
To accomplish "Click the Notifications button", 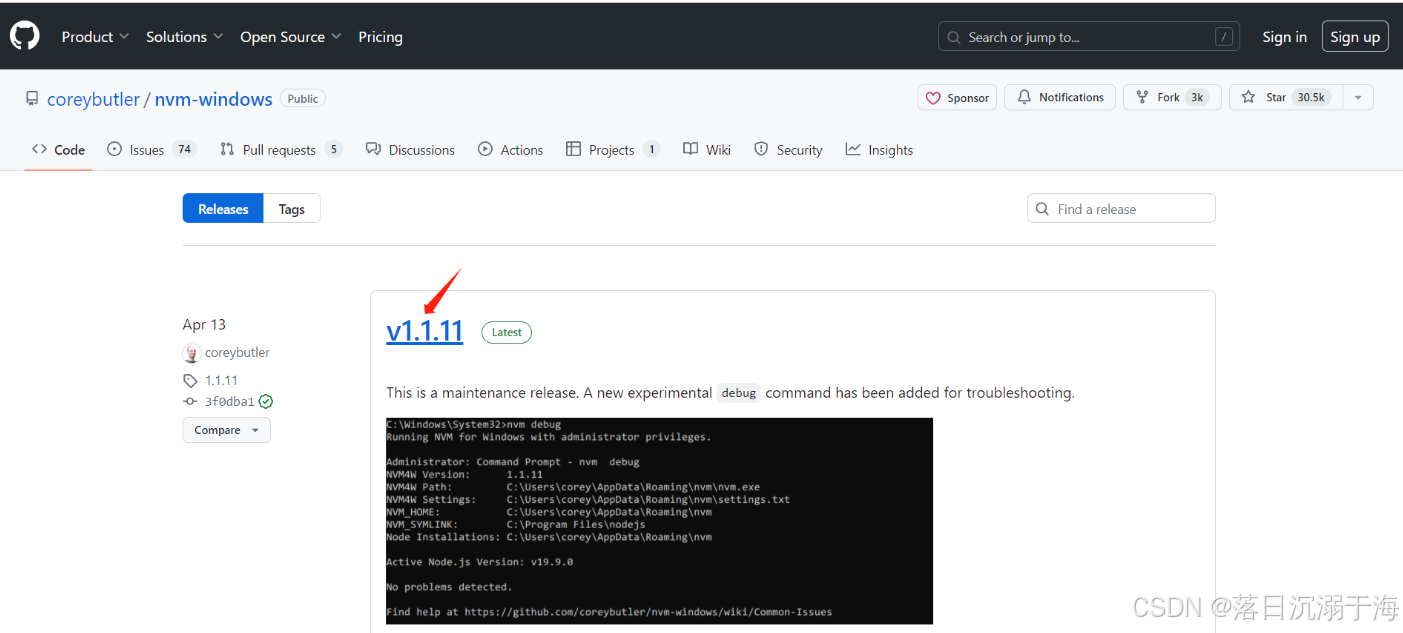I will 1060,97.
